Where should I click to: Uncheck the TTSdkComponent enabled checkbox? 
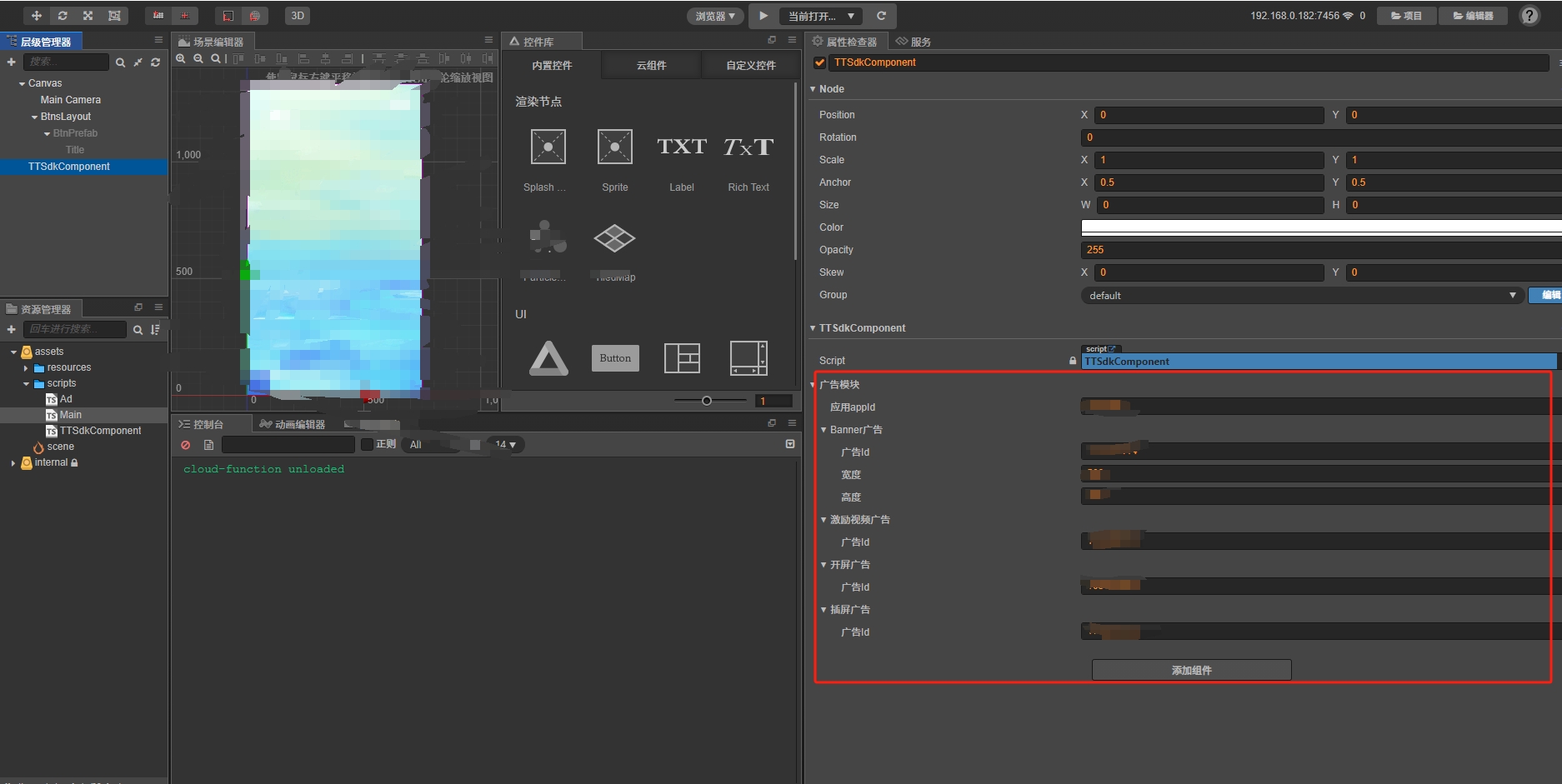click(x=820, y=62)
